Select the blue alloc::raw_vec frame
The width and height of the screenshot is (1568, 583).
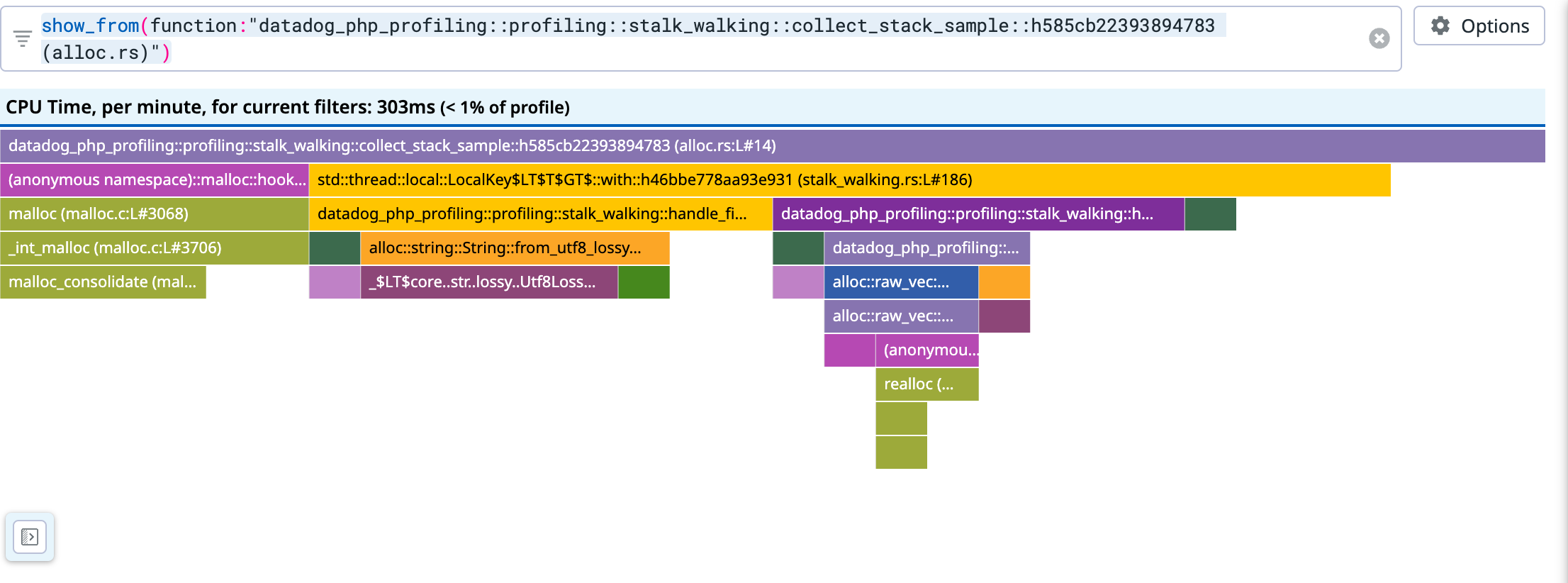[x=902, y=282]
